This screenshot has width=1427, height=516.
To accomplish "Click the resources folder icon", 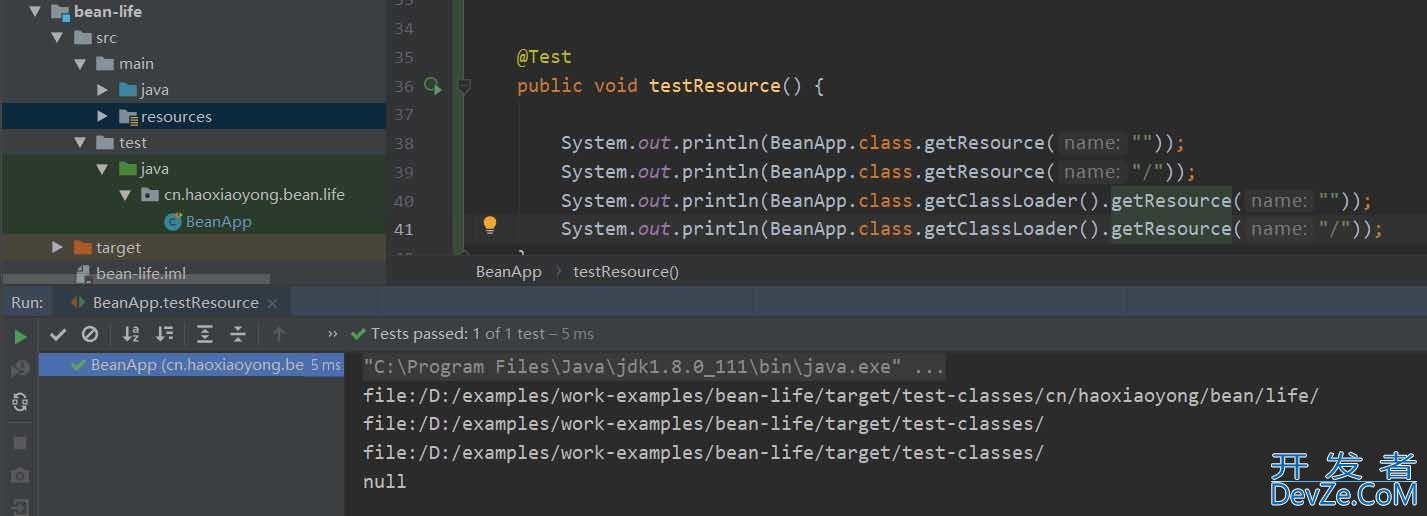I will [128, 116].
